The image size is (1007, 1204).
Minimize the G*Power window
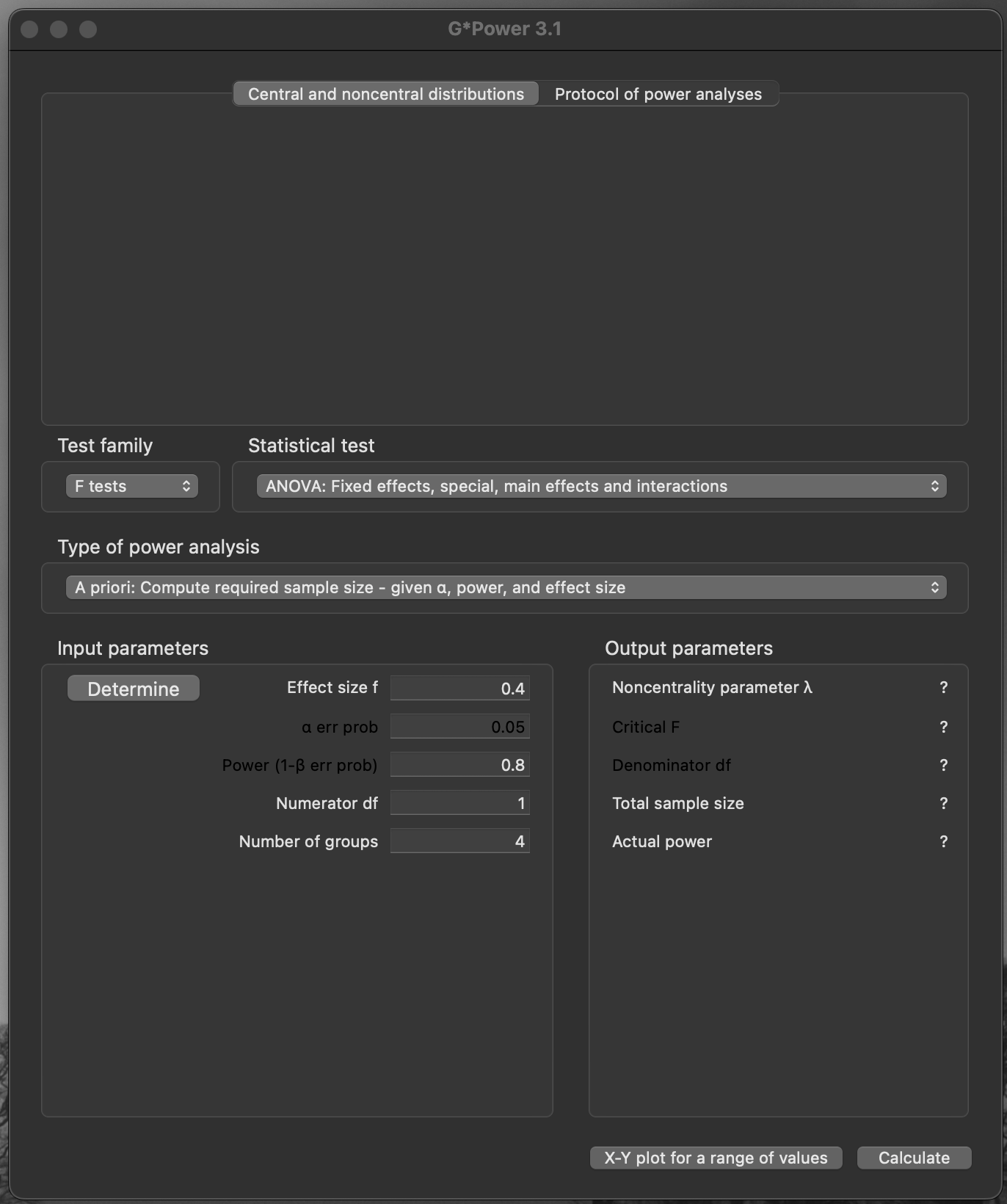pos(59,29)
